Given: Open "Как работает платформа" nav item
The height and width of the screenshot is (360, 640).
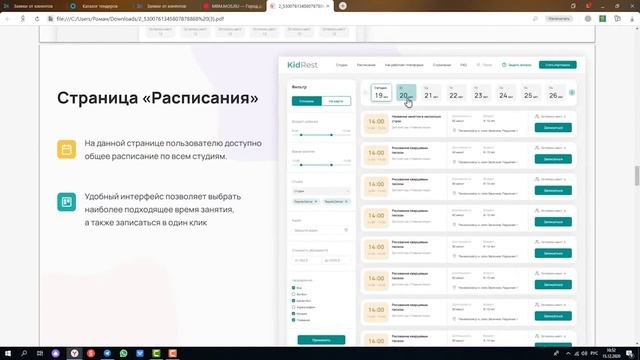Looking at the screenshot, I should coord(404,65).
